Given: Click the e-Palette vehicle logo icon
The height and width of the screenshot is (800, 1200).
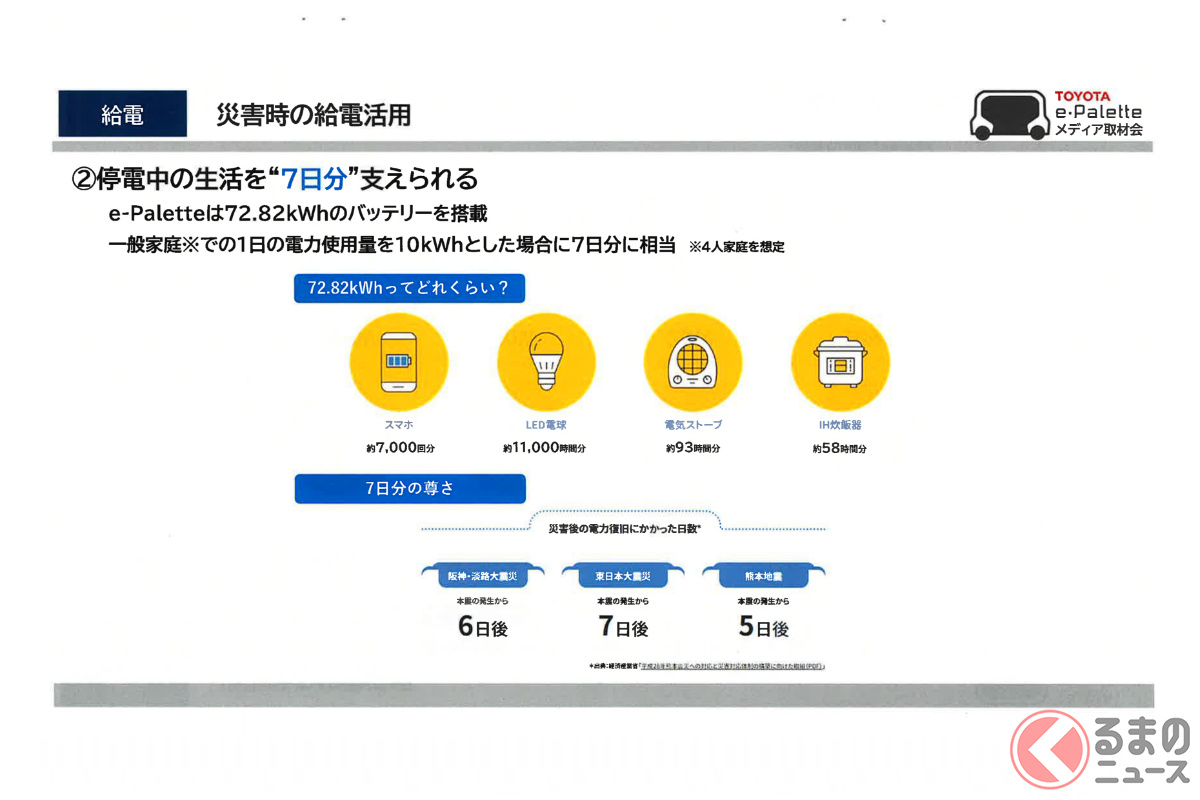Looking at the screenshot, I should tap(1008, 115).
